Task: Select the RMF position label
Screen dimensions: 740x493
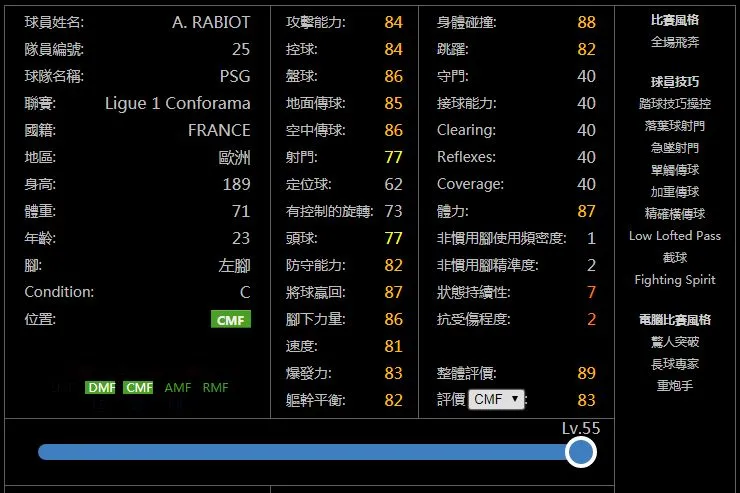Action: [x=215, y=387]
